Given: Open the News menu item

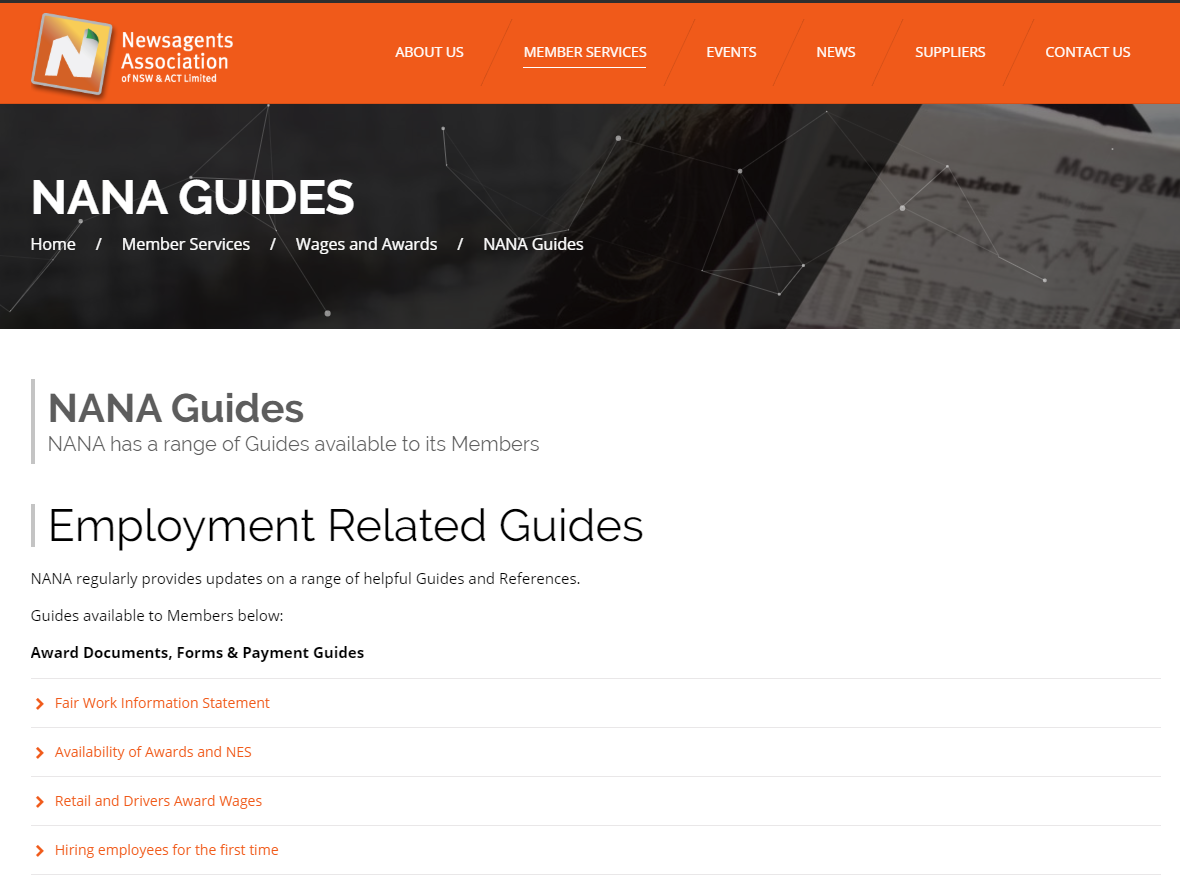Looking at the screenshot, I should coord(835,52).
